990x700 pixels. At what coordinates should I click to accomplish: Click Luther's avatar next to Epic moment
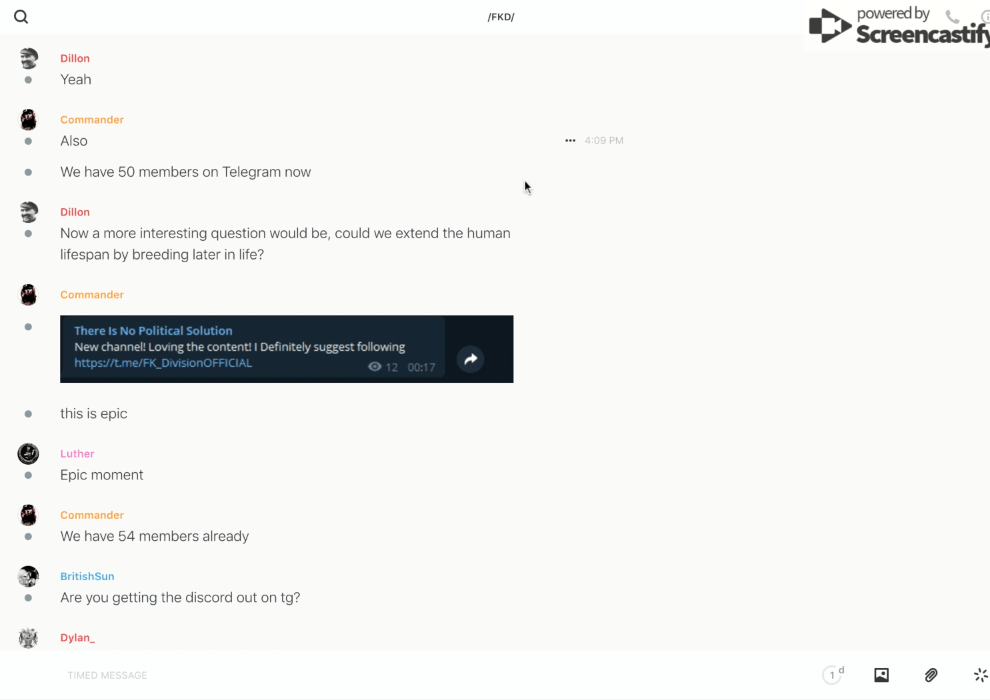[28, 454]
